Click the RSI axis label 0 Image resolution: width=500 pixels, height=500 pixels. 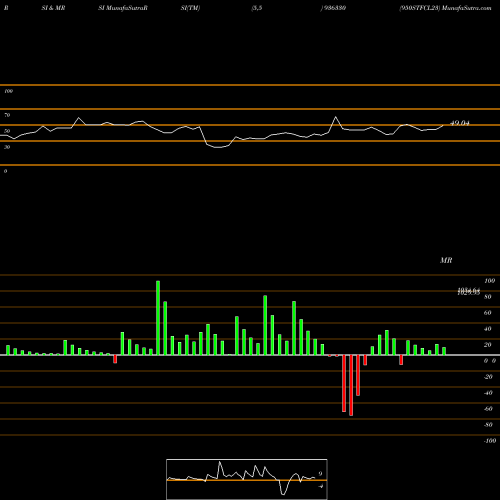click(5, 171)
